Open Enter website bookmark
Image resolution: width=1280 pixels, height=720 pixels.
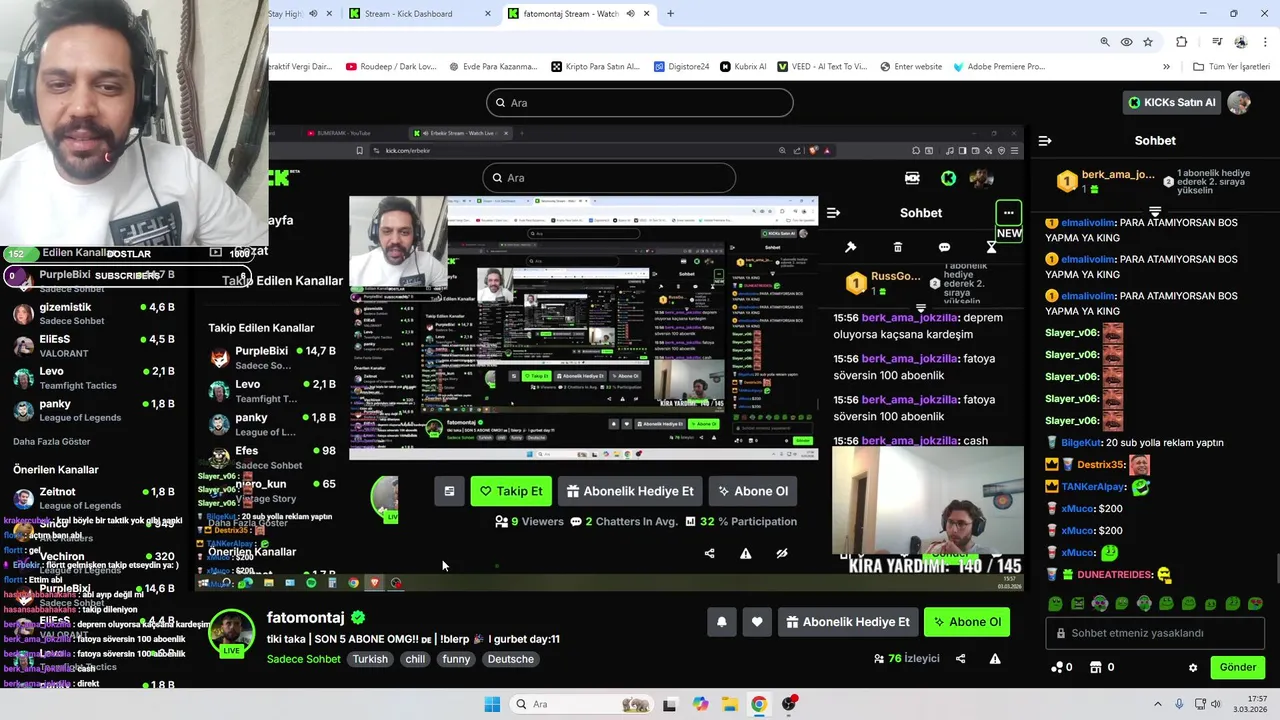(x=911, y=67)
